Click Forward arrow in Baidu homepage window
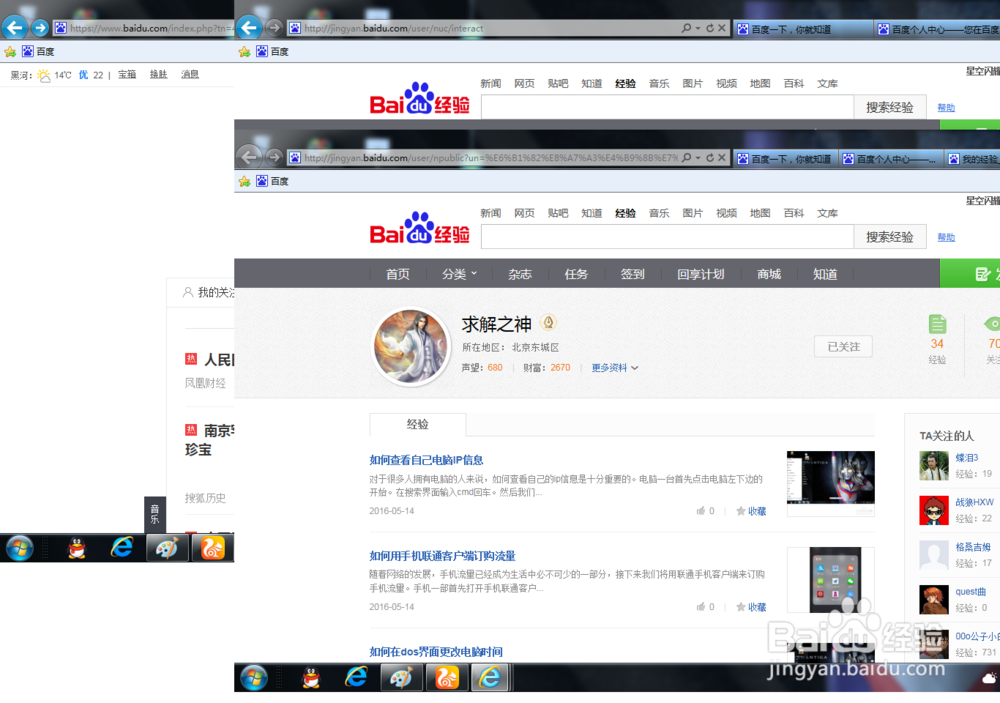 40,27
